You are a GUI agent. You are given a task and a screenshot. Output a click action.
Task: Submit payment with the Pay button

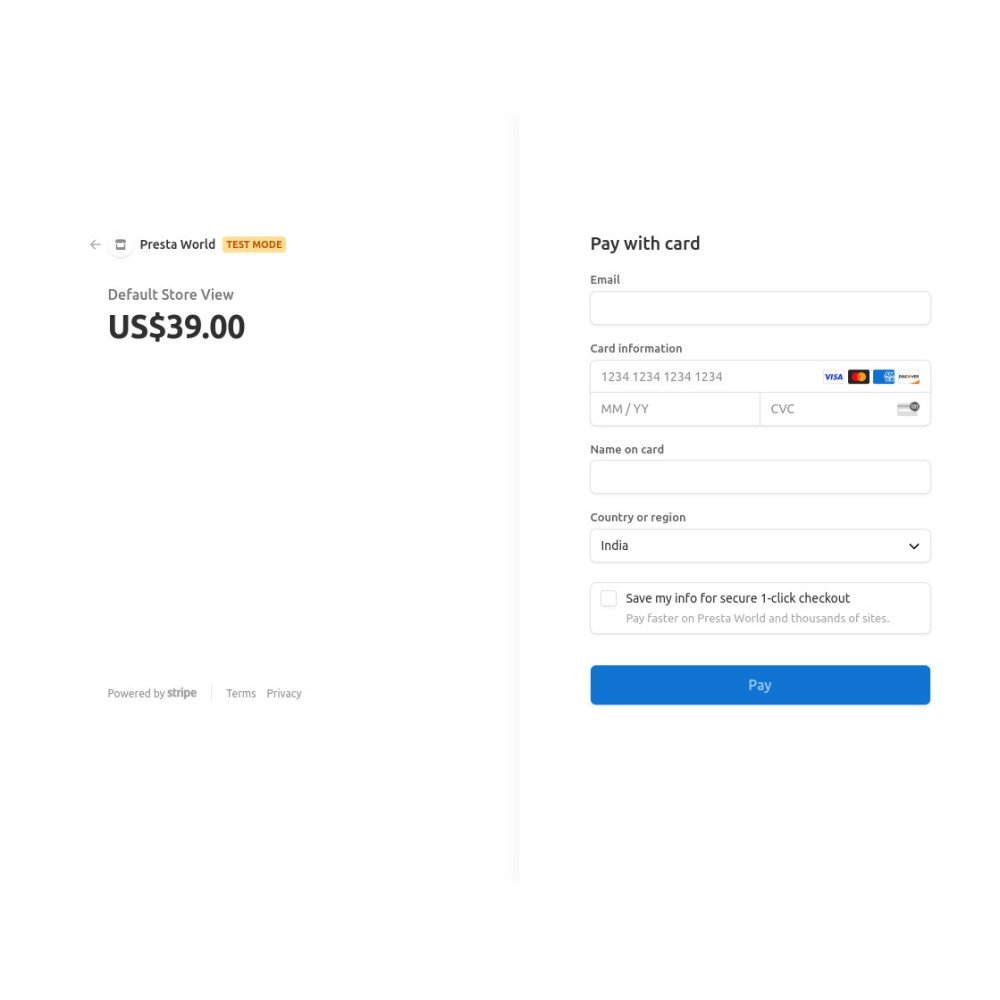pos(760,685)
